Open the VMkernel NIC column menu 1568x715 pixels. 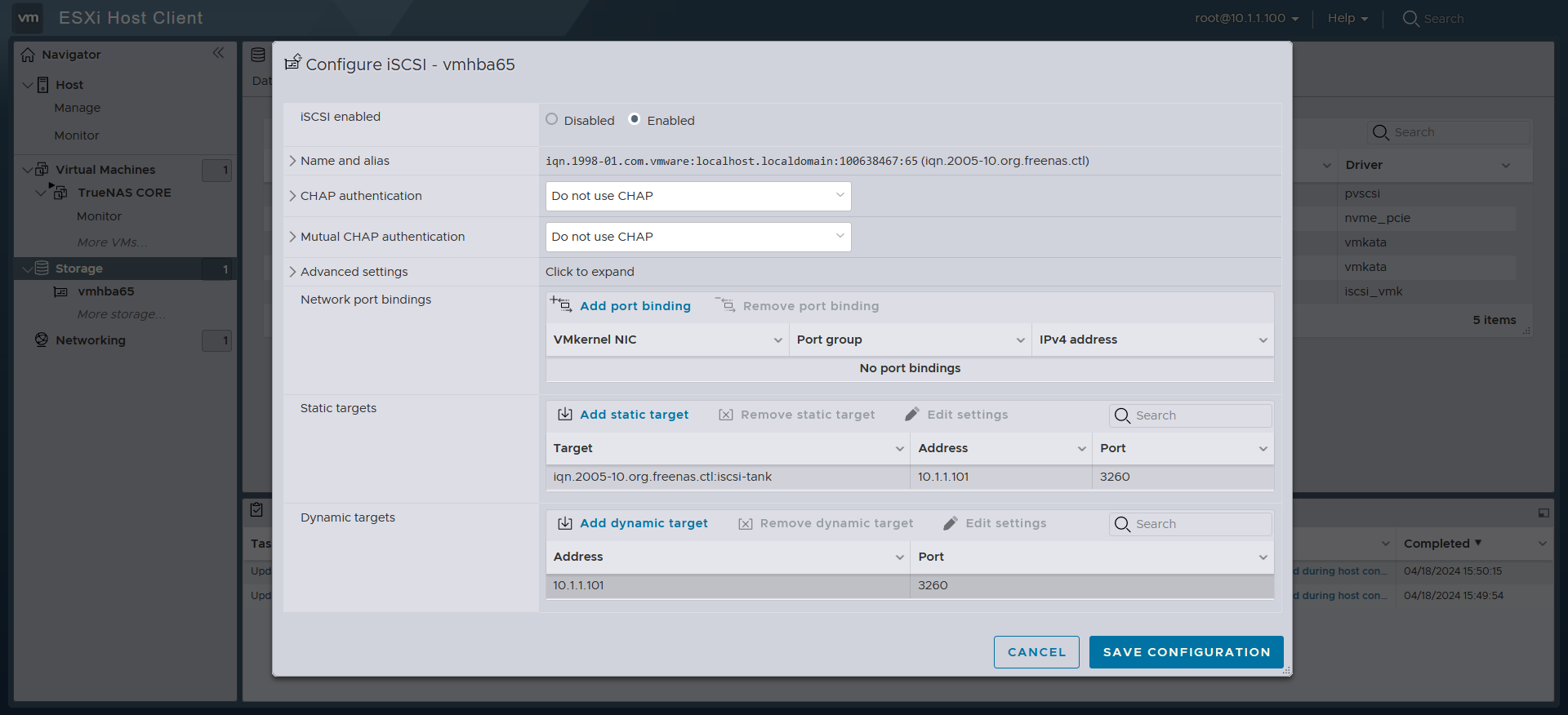pyautogui.click(x=777, y=340)
